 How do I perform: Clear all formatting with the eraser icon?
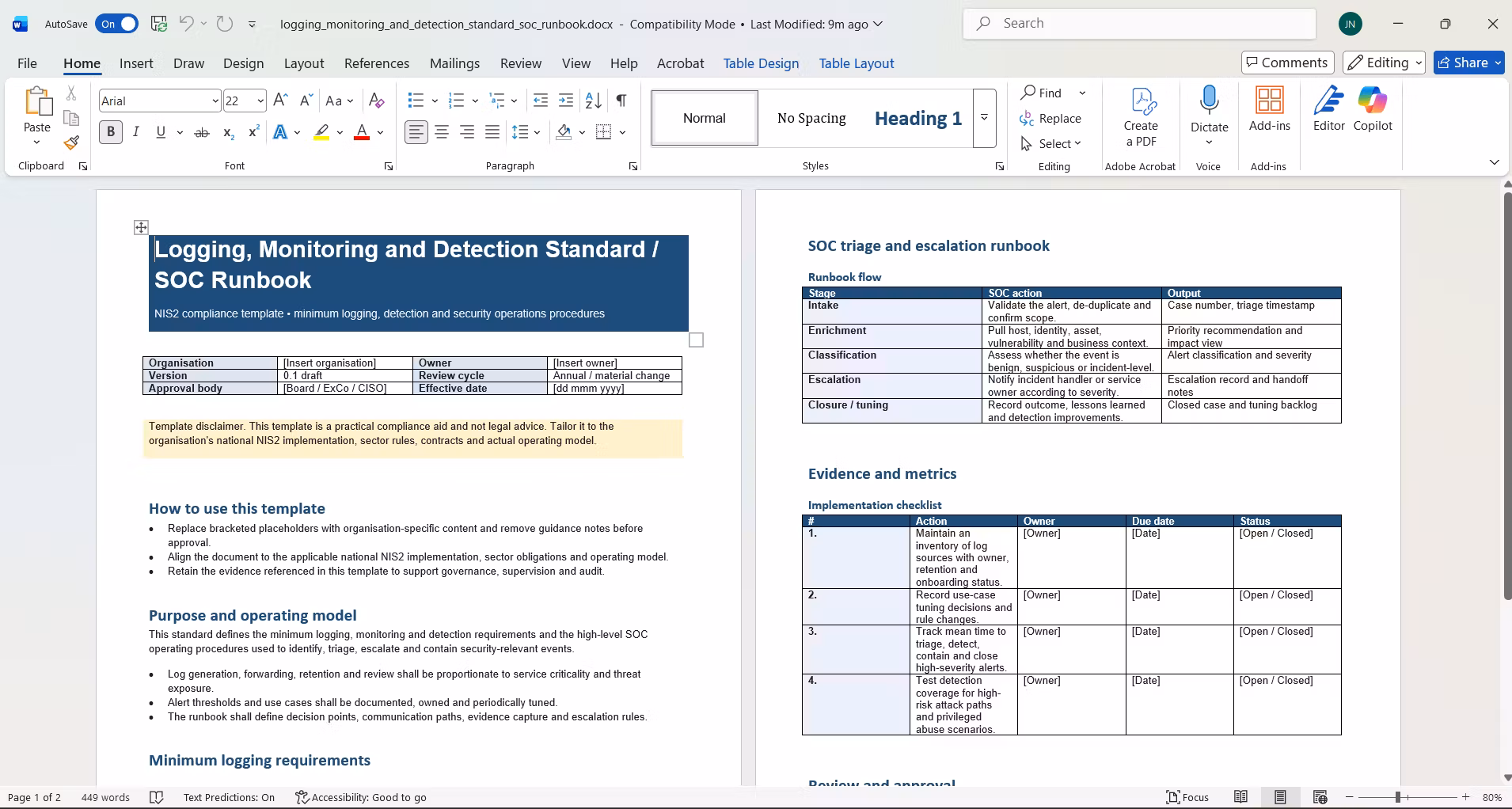(x=377, y=101)
